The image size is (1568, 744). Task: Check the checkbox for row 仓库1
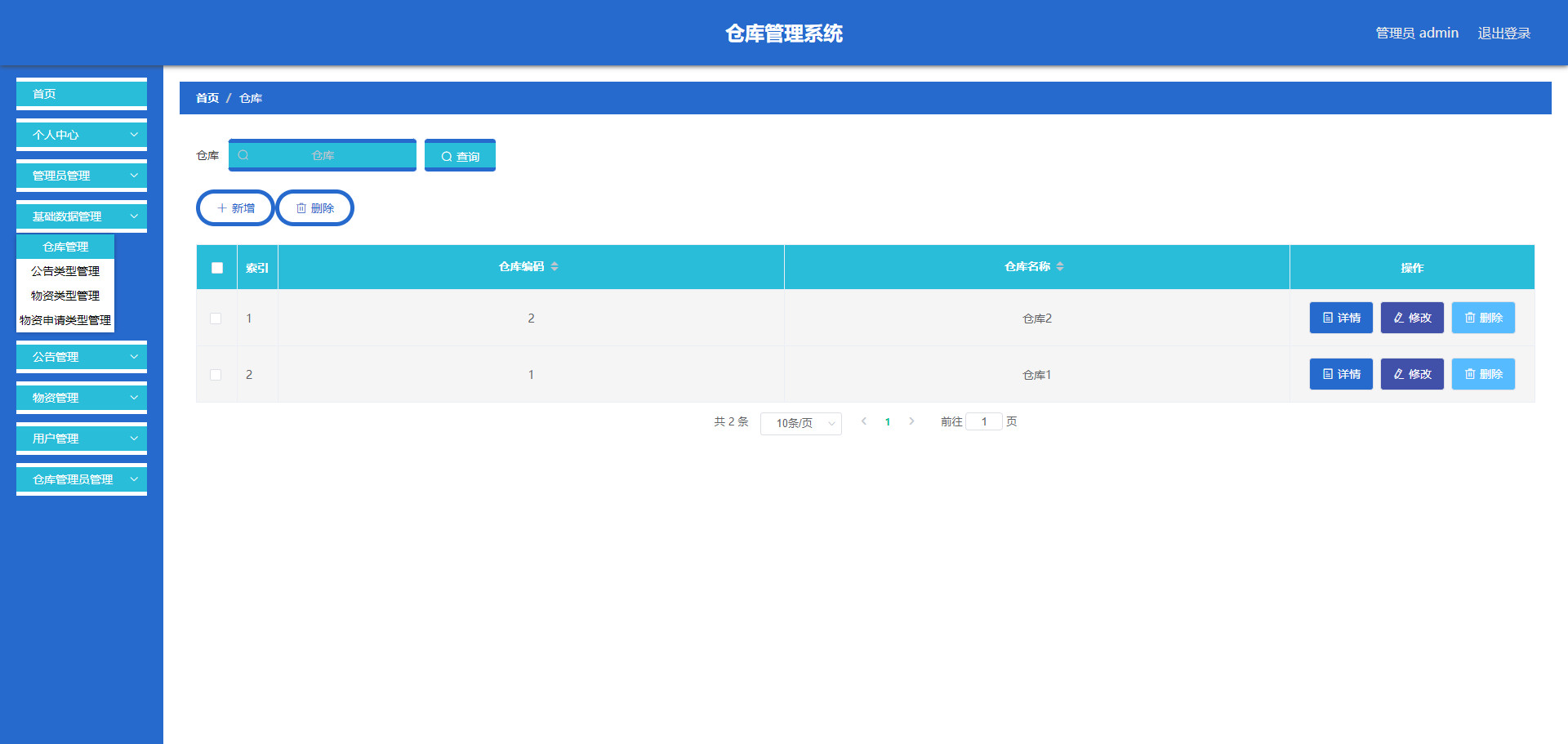coord(216,375)
